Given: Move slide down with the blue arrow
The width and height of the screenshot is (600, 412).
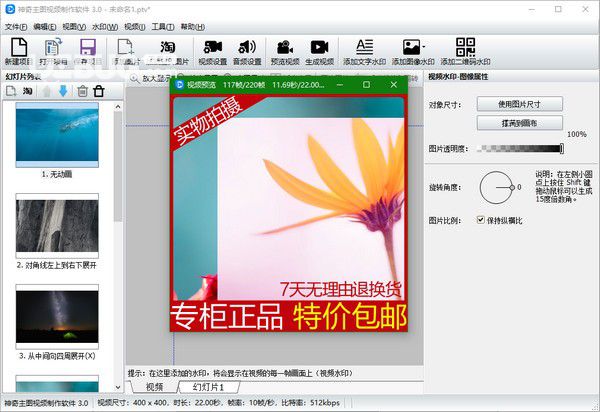Looking at the screenshot, I should (x=63, y=91).
